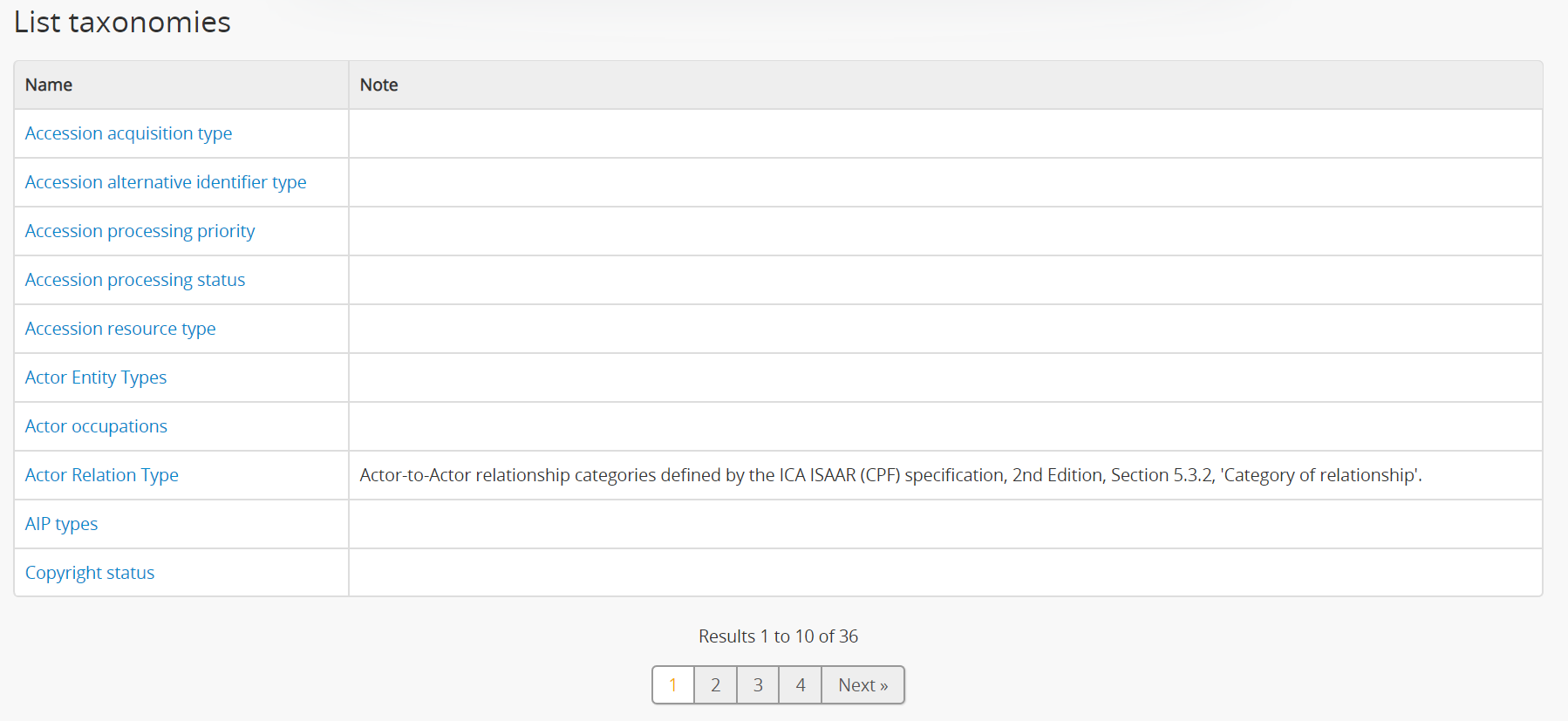The image size is (1568, 721).
Task: Click the Name column header
Action: (x=49, y=85)
